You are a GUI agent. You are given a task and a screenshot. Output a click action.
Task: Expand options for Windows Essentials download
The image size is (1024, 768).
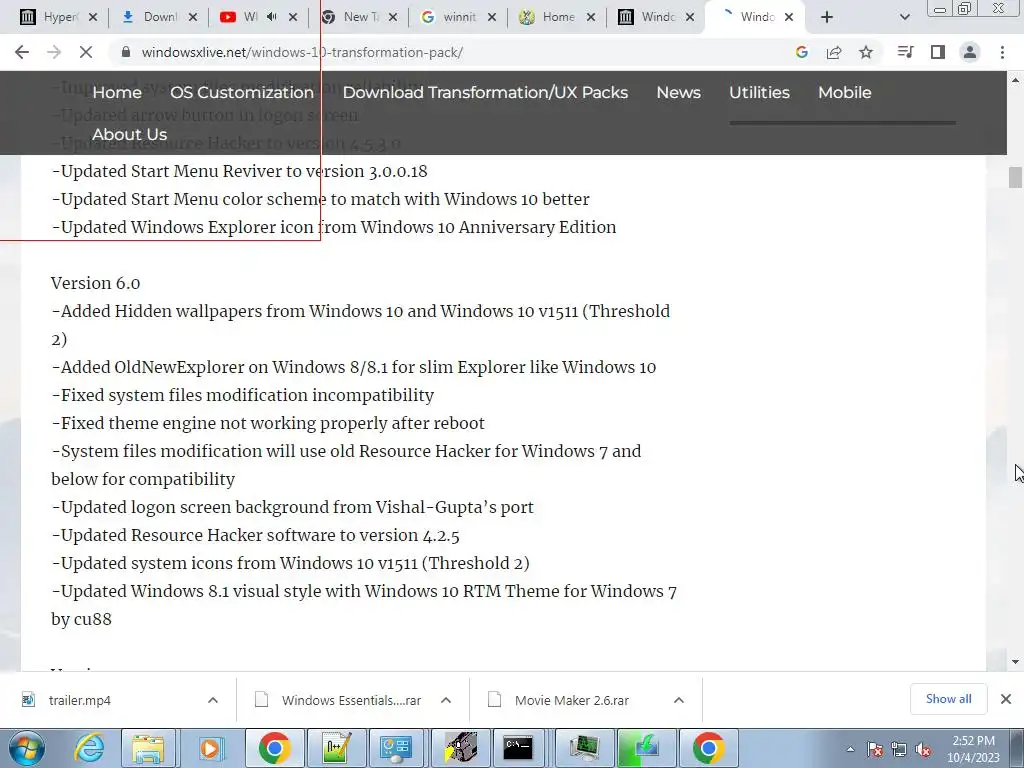[x=446, y=700]
